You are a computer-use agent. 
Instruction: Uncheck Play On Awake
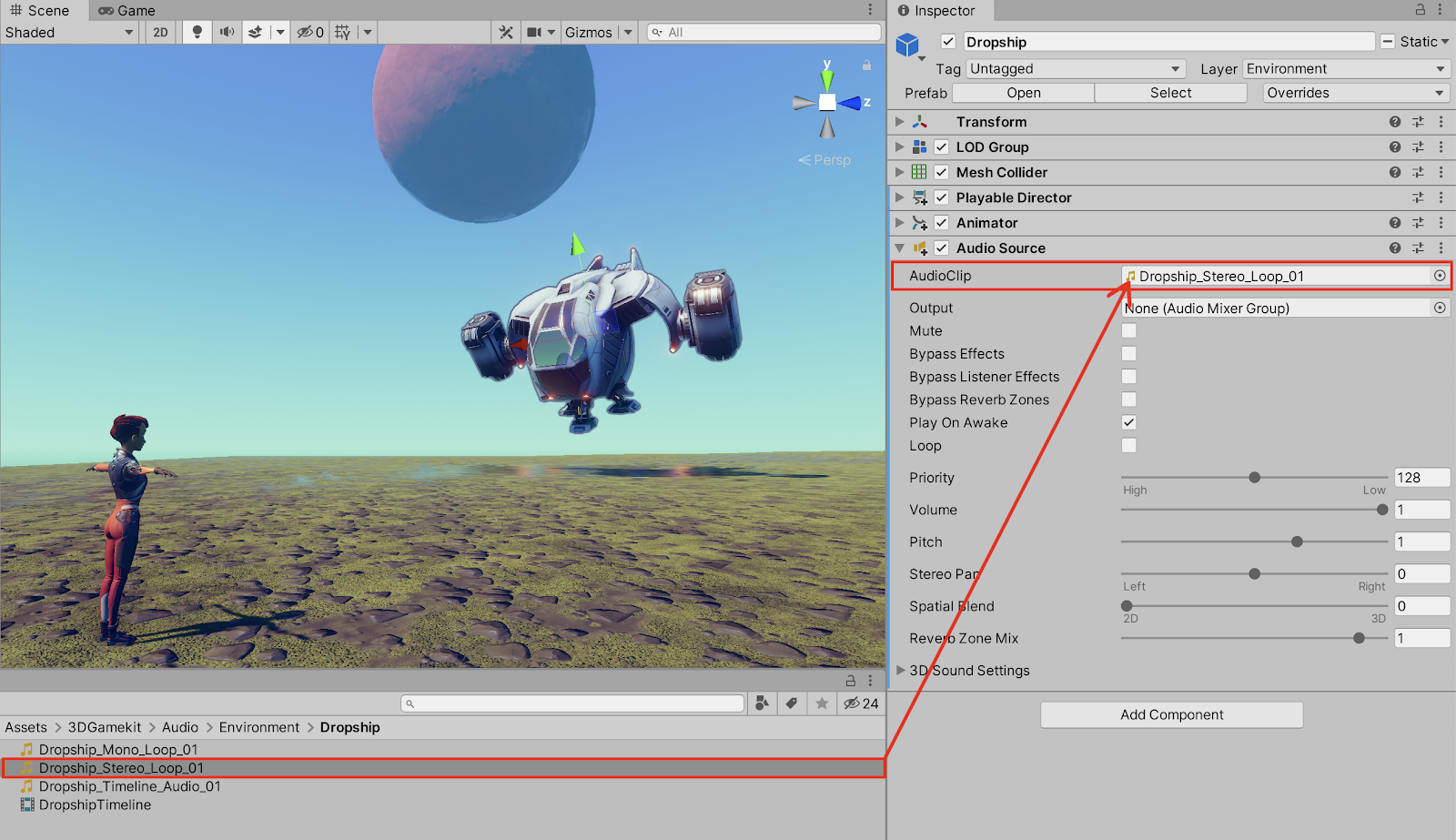[x=1128, y=422]
